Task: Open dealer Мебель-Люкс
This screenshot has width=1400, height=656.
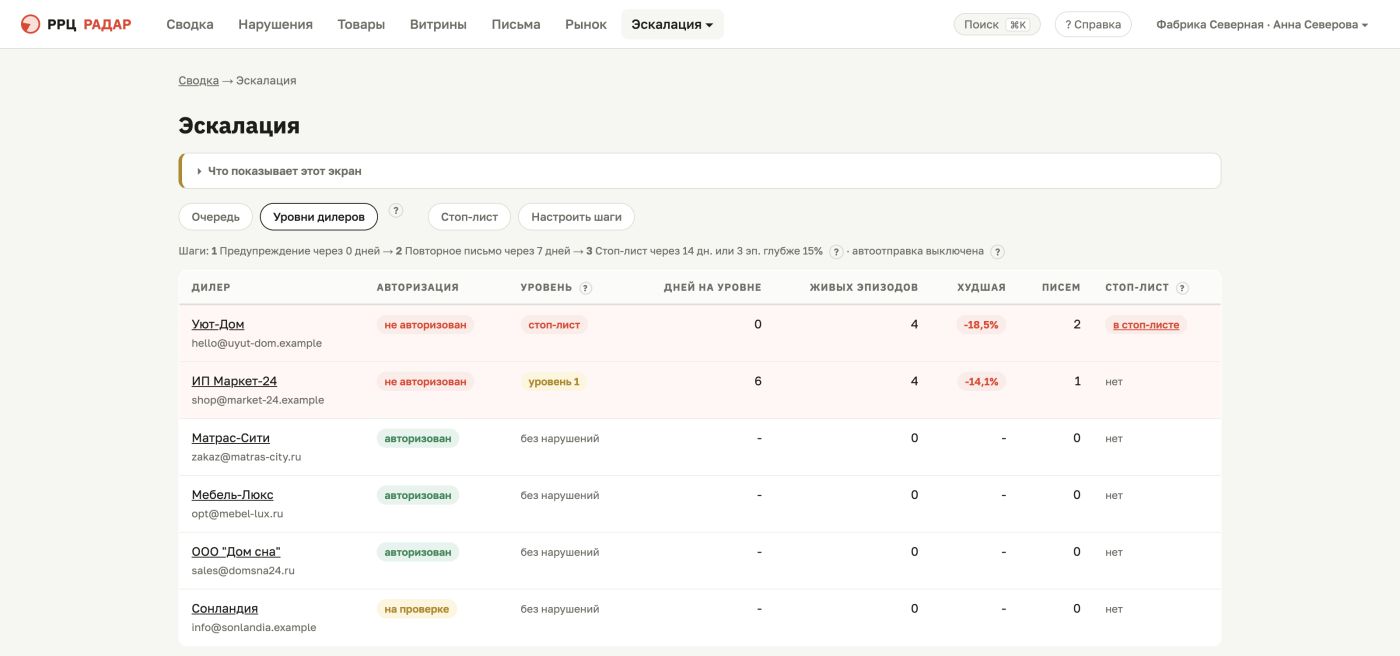Action: [x=232, y=495]
